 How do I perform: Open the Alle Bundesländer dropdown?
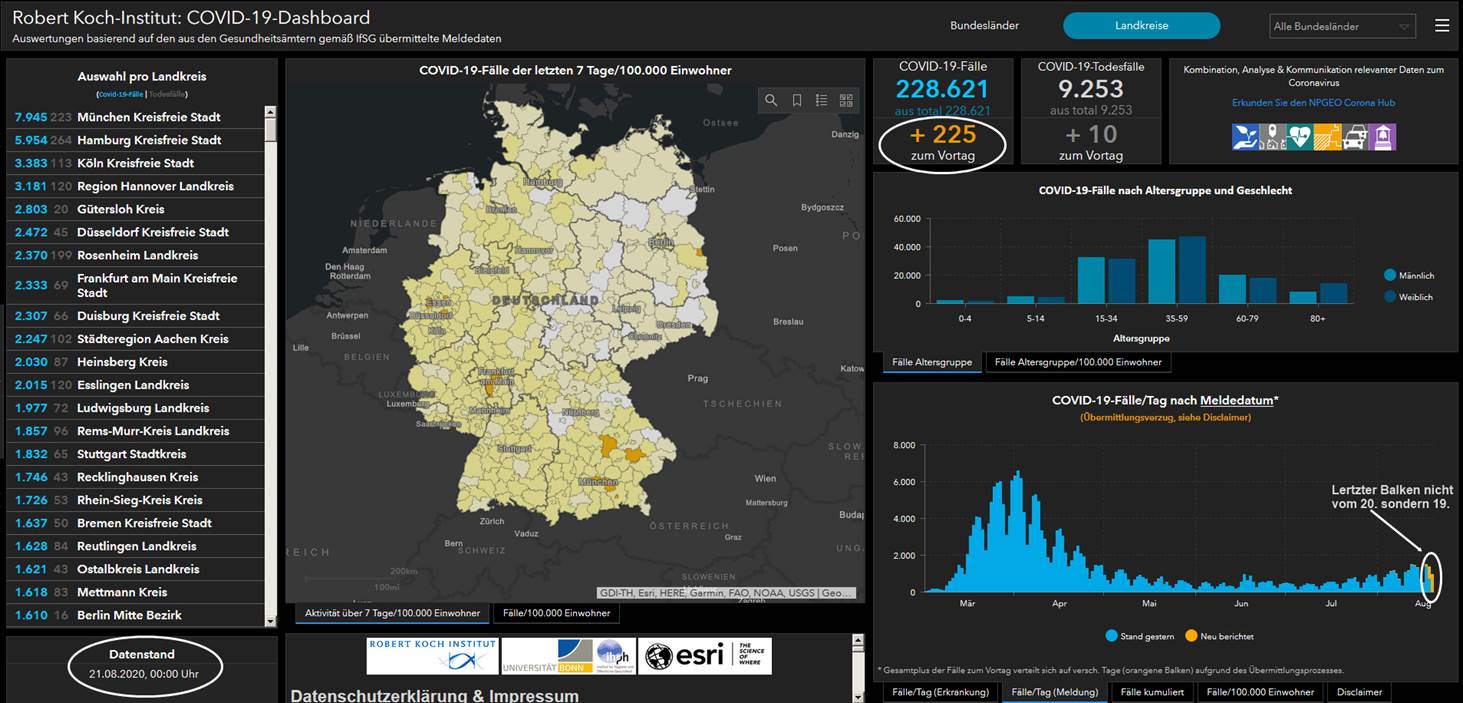1342,27
